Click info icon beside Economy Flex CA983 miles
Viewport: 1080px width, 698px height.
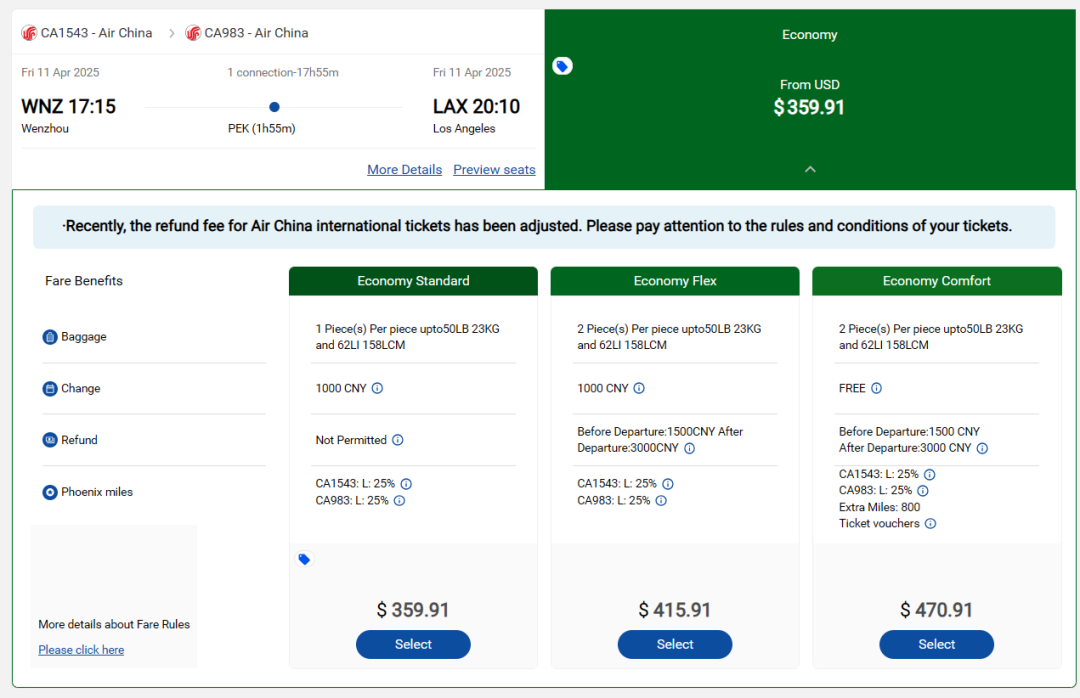coord(661,500)
